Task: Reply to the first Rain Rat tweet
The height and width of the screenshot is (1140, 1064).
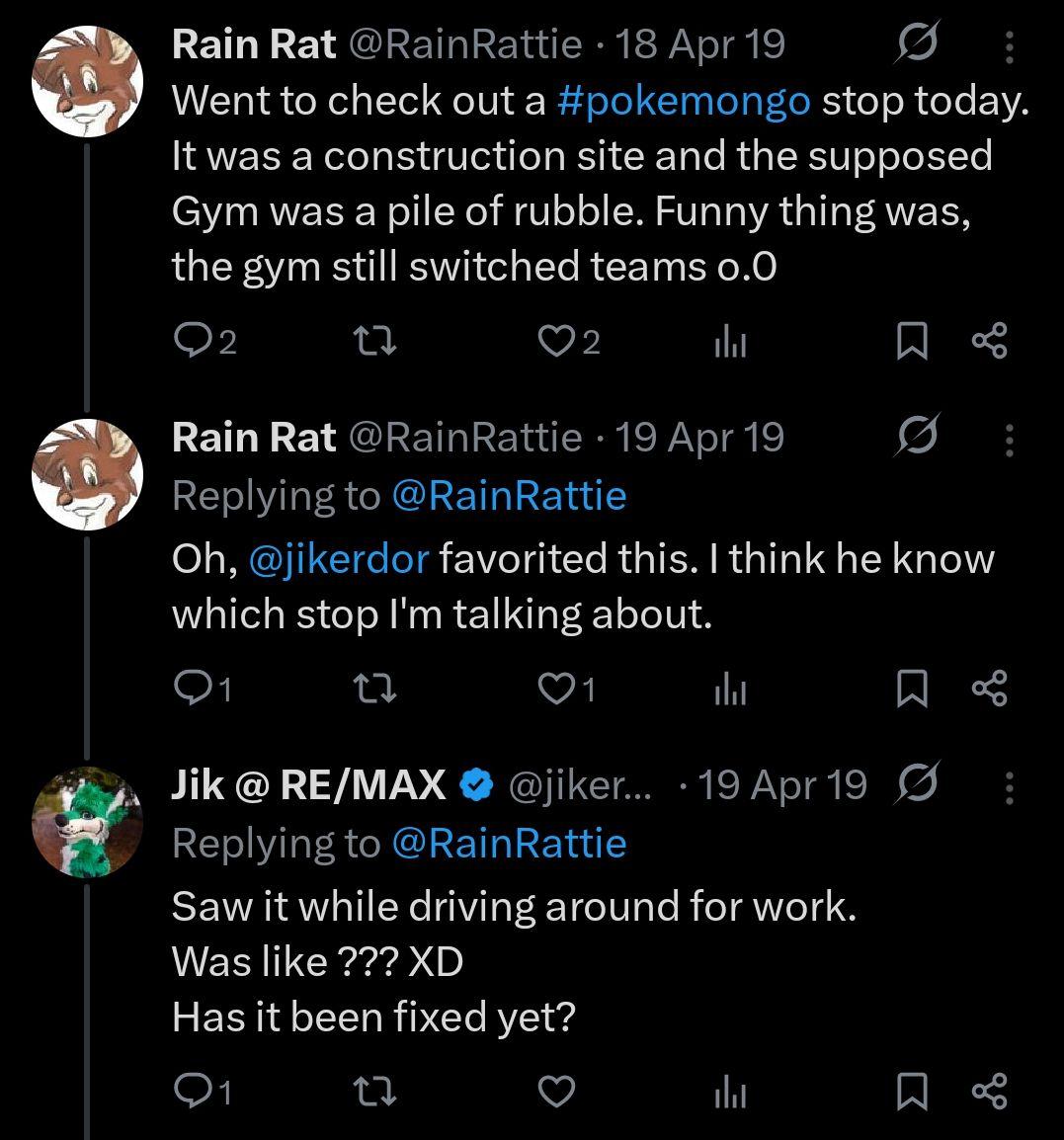Action: pos(190,341)
